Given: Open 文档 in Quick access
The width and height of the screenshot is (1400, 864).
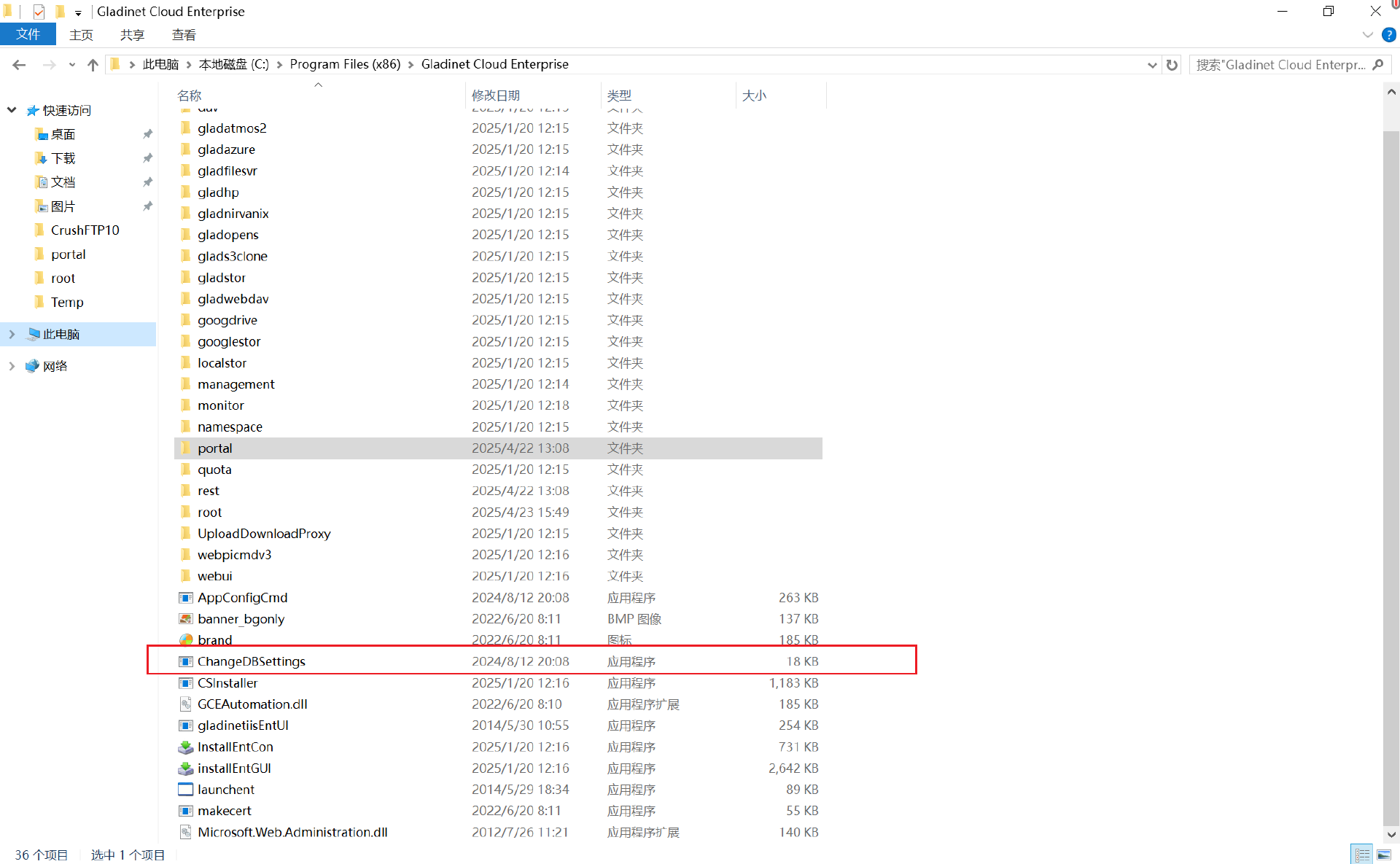Looking at the screenshot, I should (63, 182).
